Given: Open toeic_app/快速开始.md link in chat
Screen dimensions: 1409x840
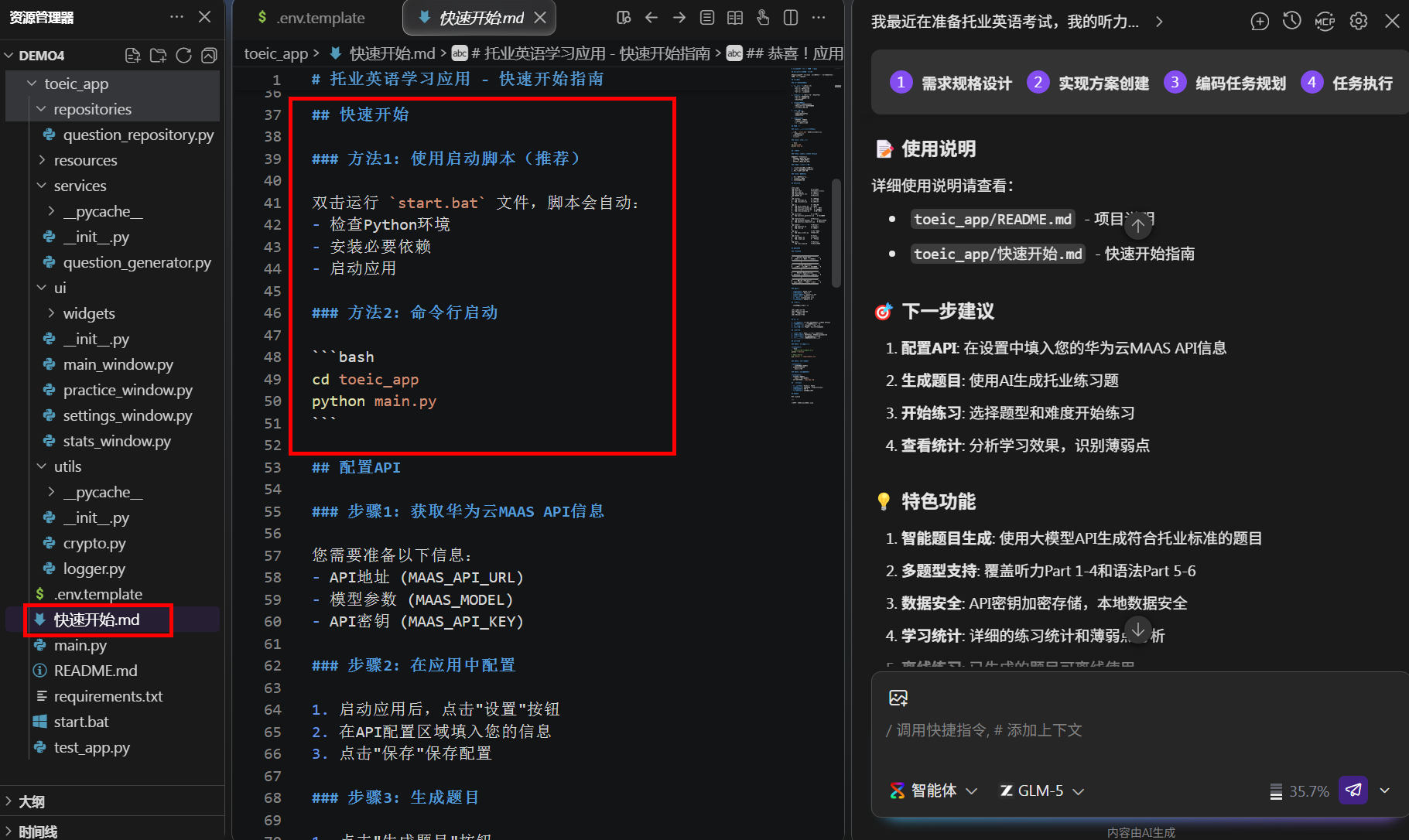Looking at the screenshot, I should (998, 254).
